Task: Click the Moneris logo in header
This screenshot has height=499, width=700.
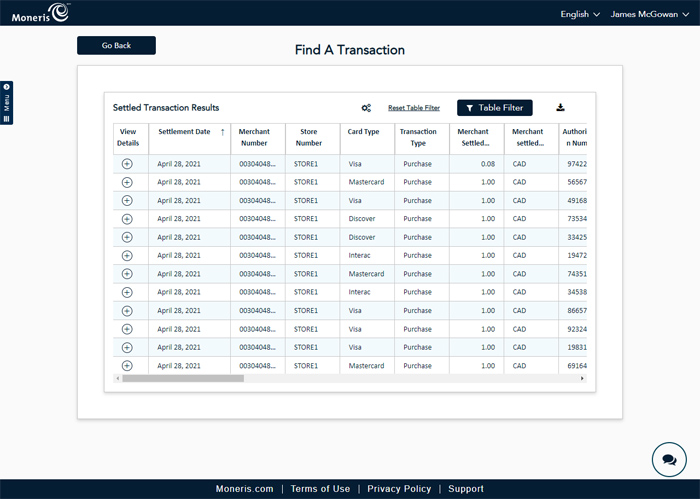Action: point(41,13)
